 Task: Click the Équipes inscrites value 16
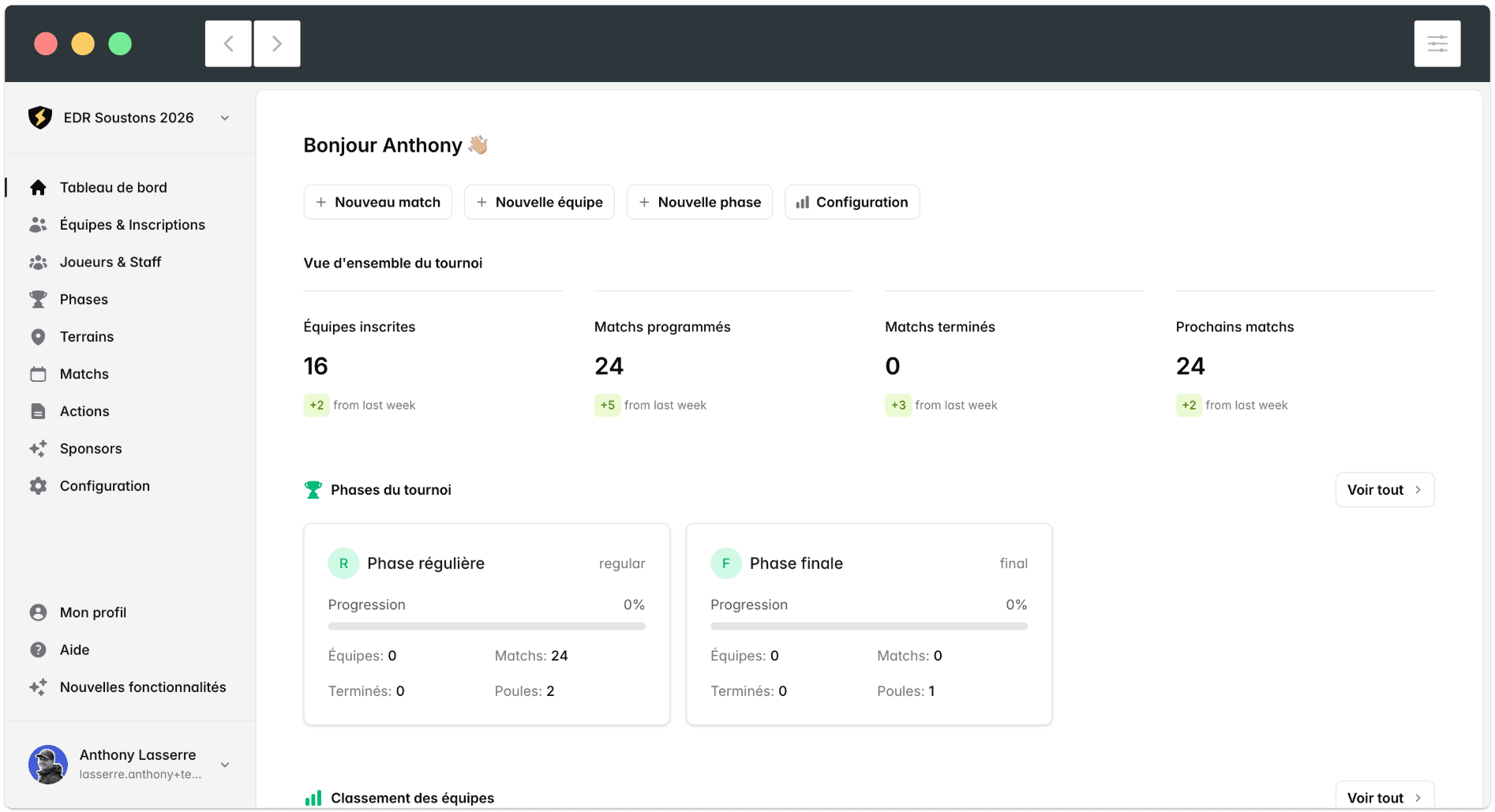click(316, 366)
